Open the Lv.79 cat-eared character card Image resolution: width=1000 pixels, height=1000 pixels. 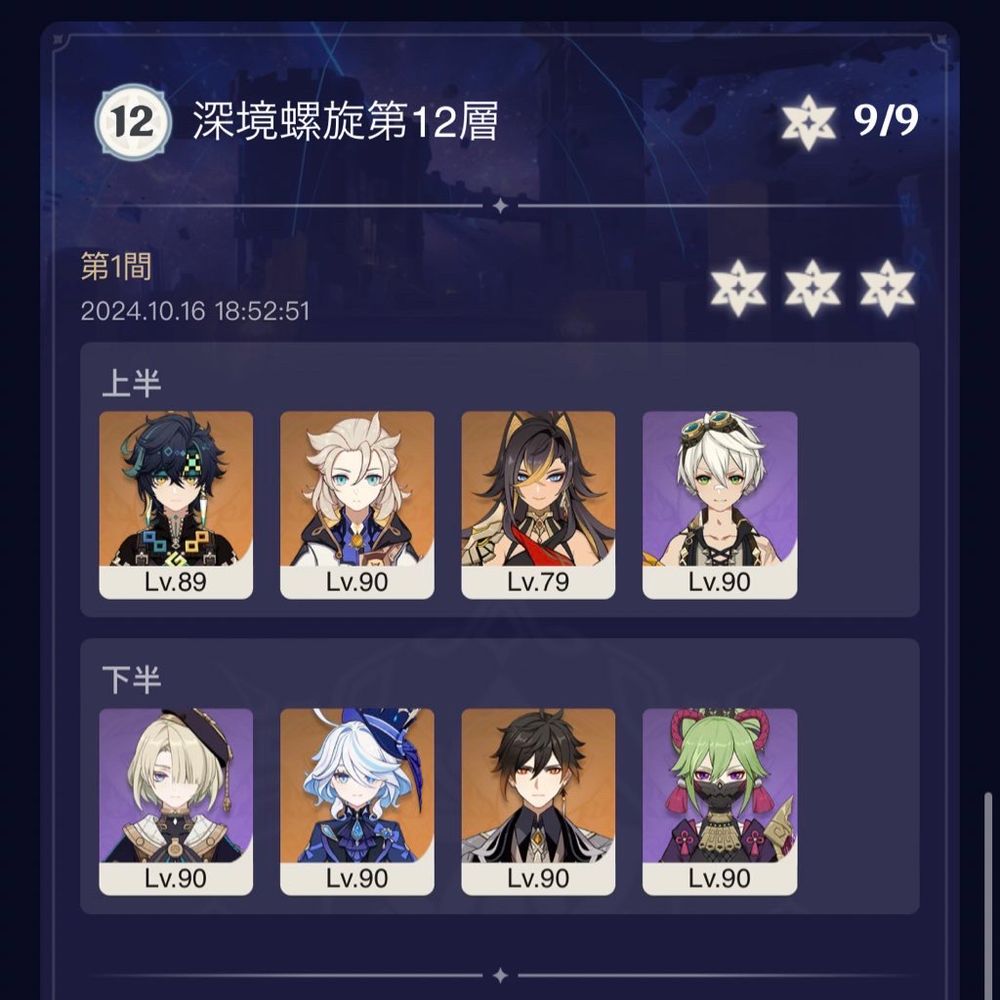[538, 505]
